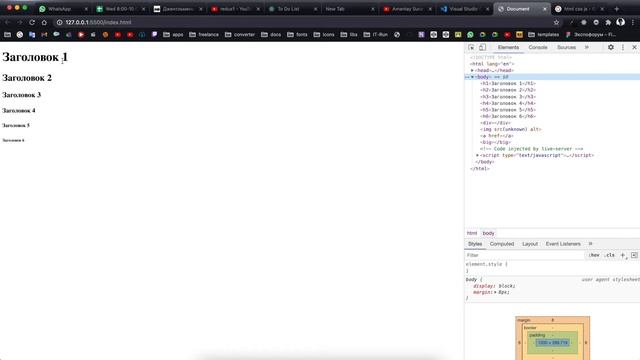Viewport: 640px width, 360px height.
Task: Navigate back with the browser back arrow
Action: [7, 22]
